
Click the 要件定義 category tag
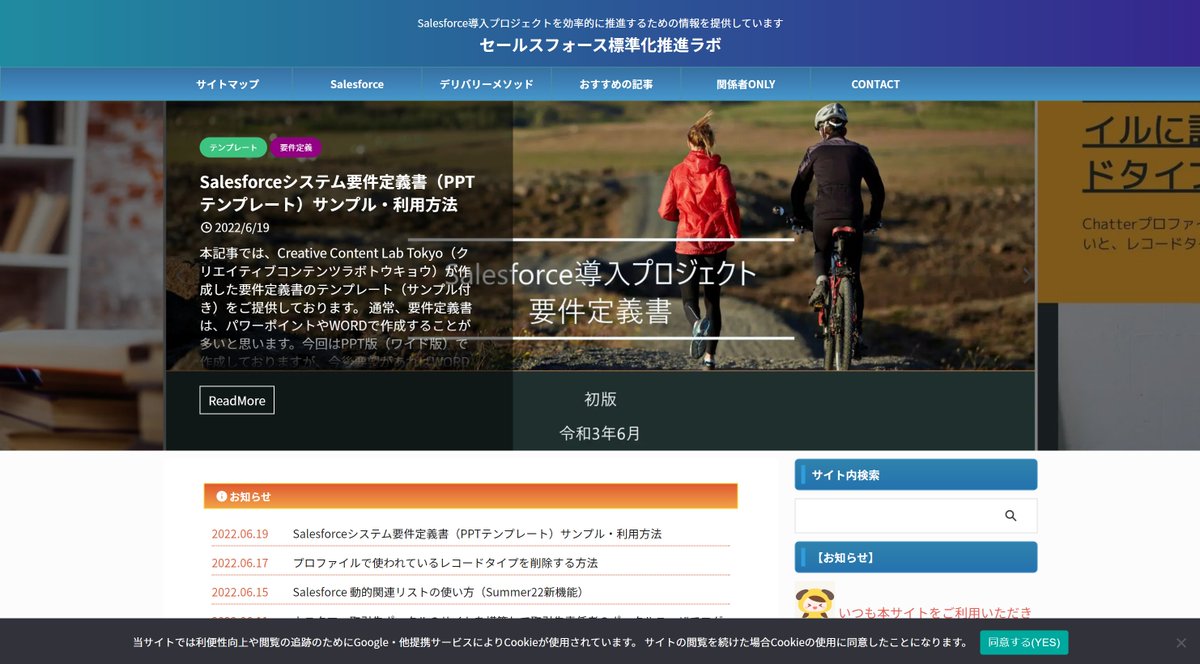pyautogui.click(x=295, y=147)
